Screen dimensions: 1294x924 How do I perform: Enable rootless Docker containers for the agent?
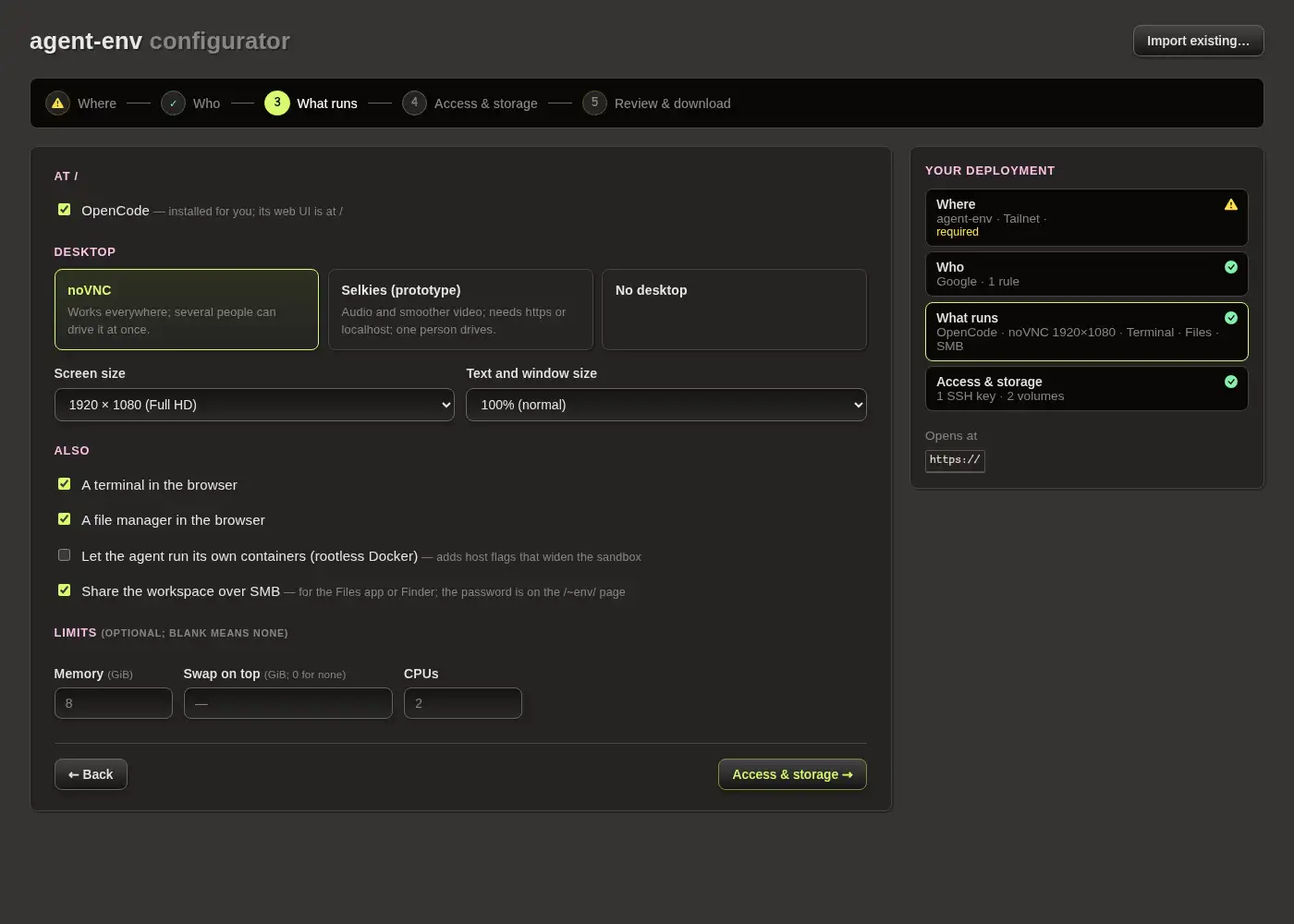click(x=65, y=555)
